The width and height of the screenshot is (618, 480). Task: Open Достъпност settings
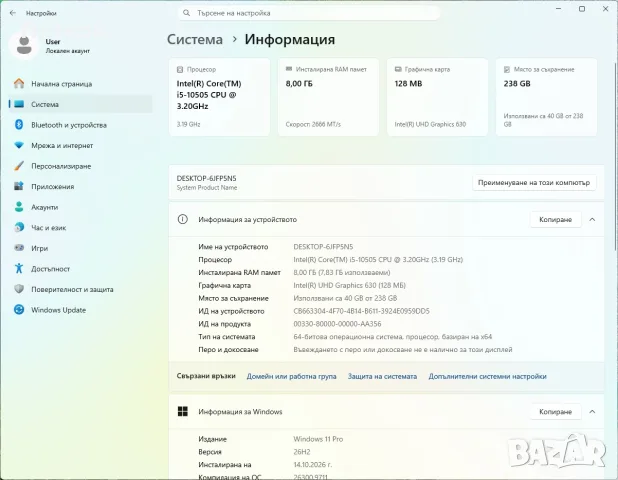point(80,268)
